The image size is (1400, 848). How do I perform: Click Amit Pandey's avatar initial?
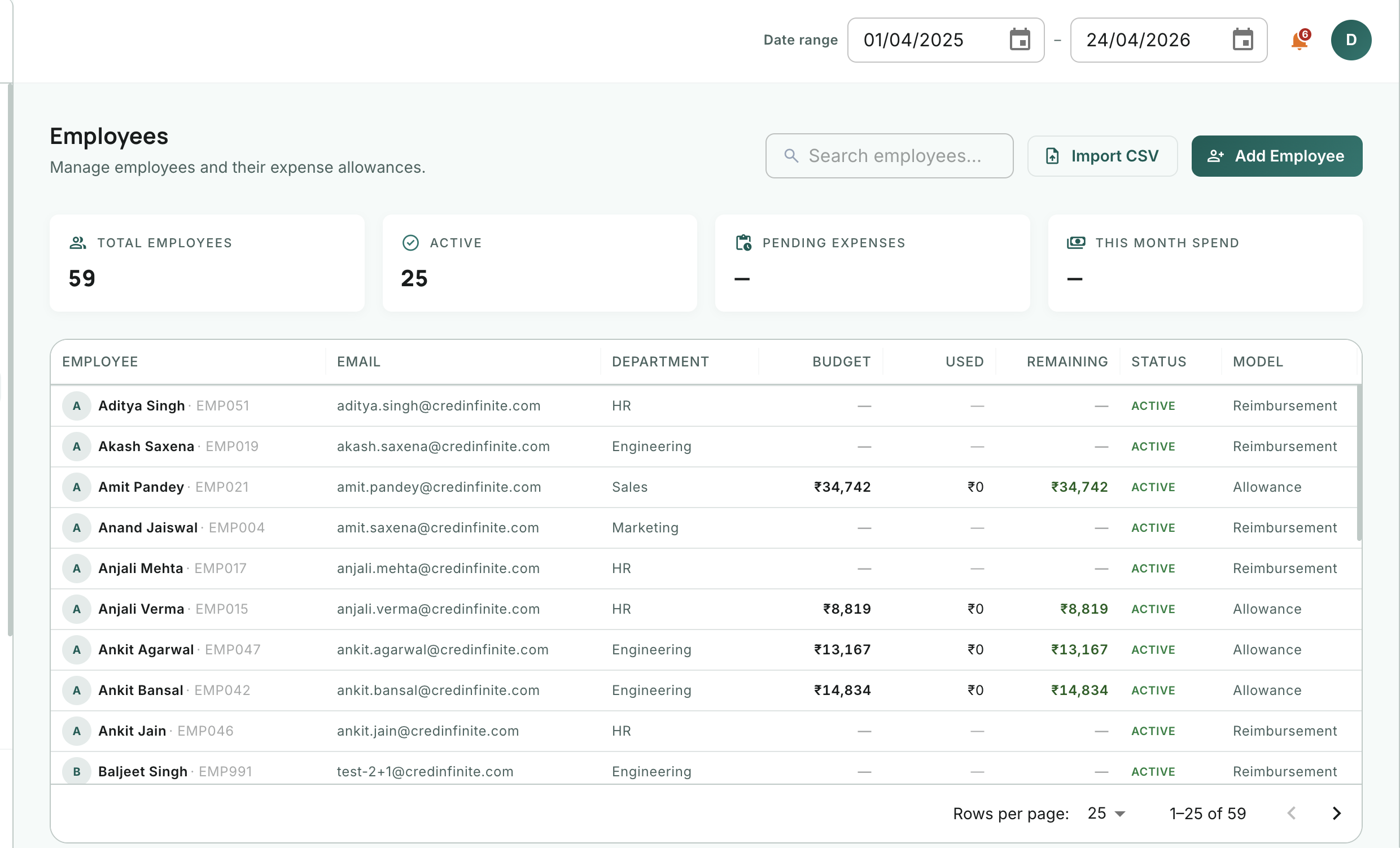click(77, 487)
